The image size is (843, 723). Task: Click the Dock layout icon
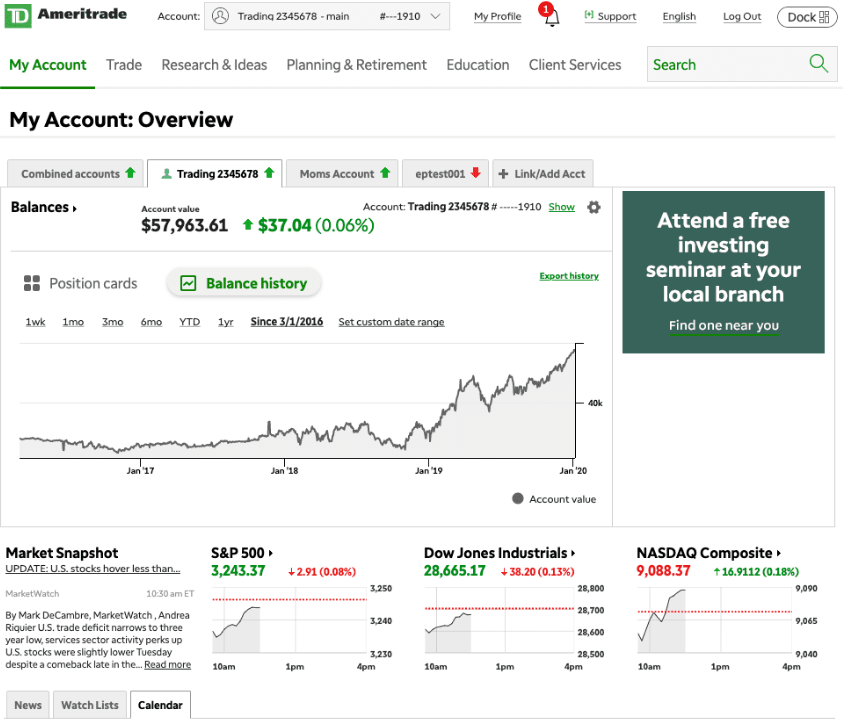click(x=824, y=17)
